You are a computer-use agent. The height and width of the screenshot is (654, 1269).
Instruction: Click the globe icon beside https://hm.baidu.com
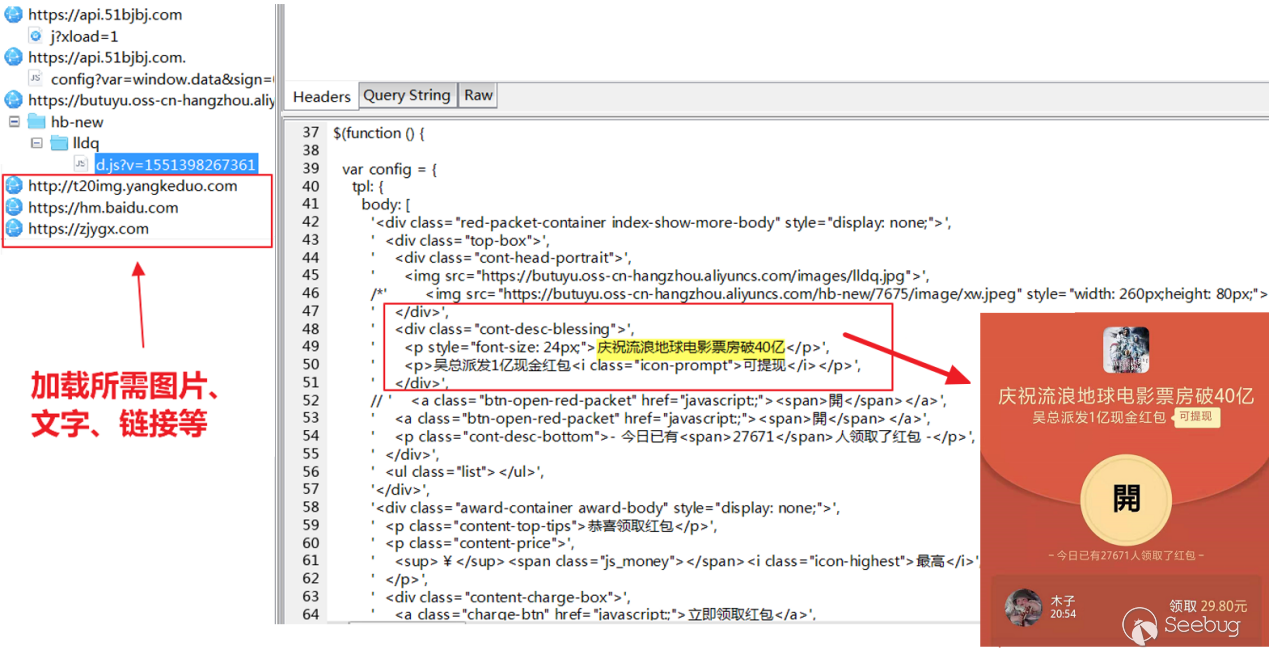(14, 208)
